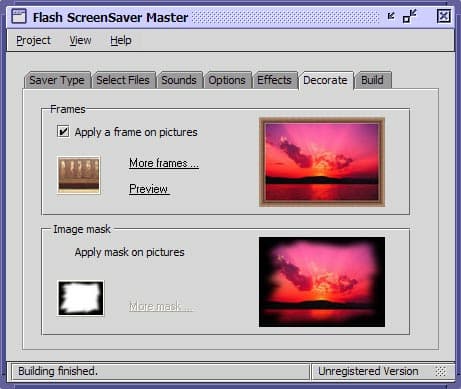Click the application window icon in title bar
The width and height of the screenshot is (461, 389).
19,16
